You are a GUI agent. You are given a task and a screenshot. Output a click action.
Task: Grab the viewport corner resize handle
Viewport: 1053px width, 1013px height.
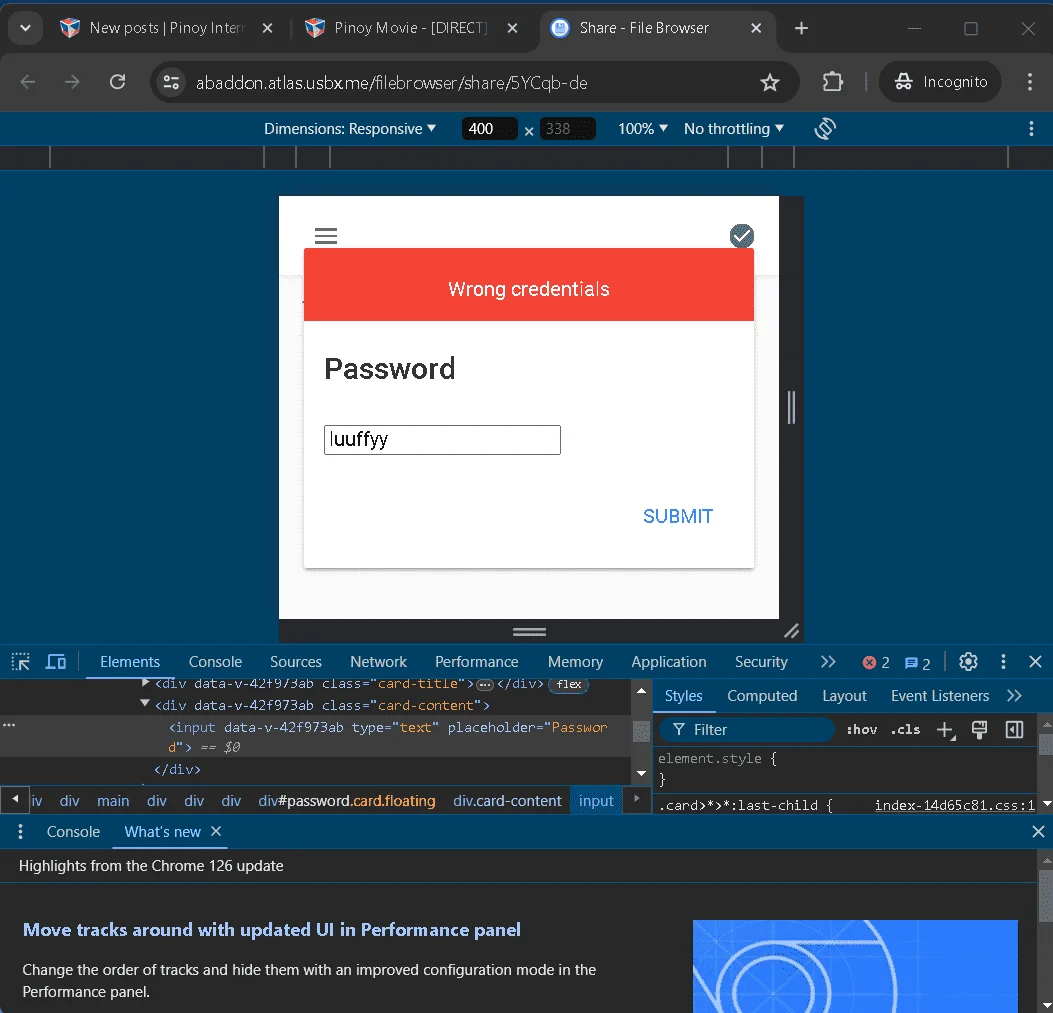791,631
